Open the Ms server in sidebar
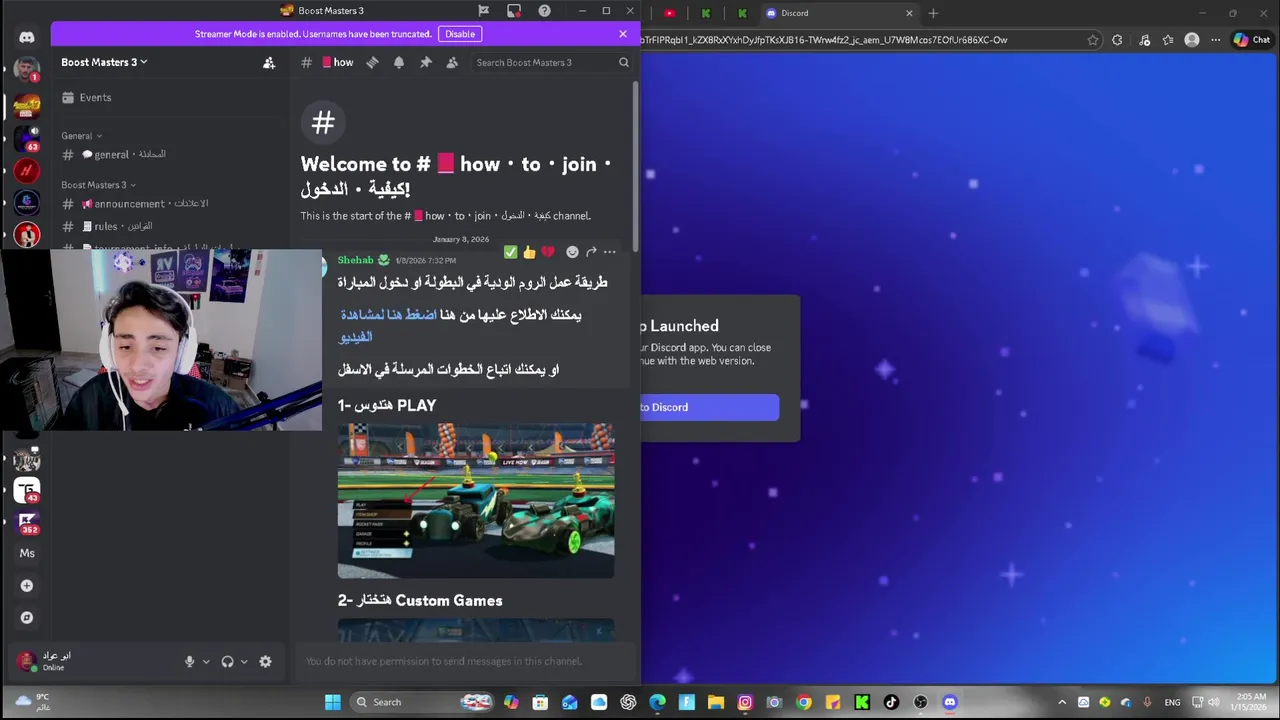The height and width of the screenshot is (720, 1280). click(x=27, y=553)
